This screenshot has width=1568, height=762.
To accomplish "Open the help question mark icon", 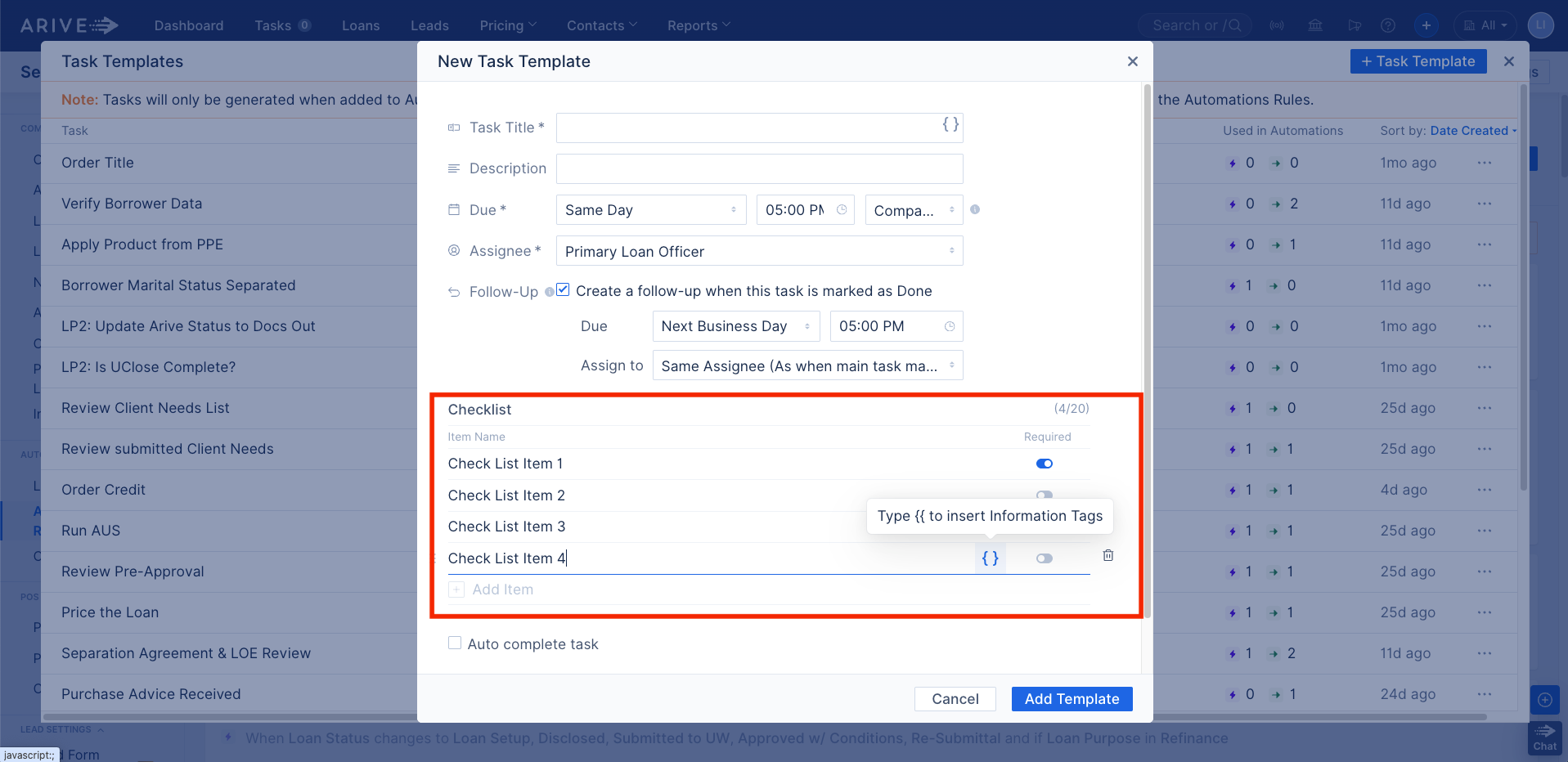I will pyautogui.click(x=1388, y=25).
